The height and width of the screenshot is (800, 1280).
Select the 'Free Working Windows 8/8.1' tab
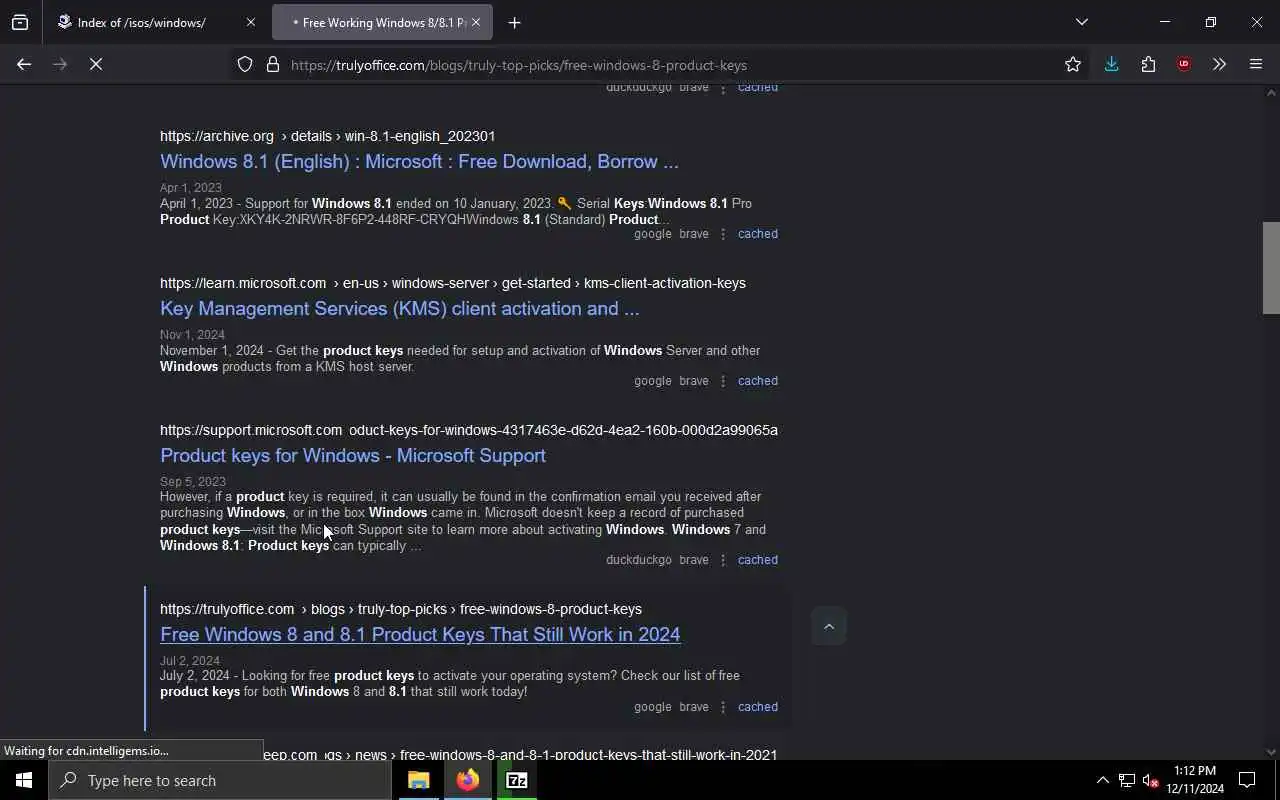382,22
